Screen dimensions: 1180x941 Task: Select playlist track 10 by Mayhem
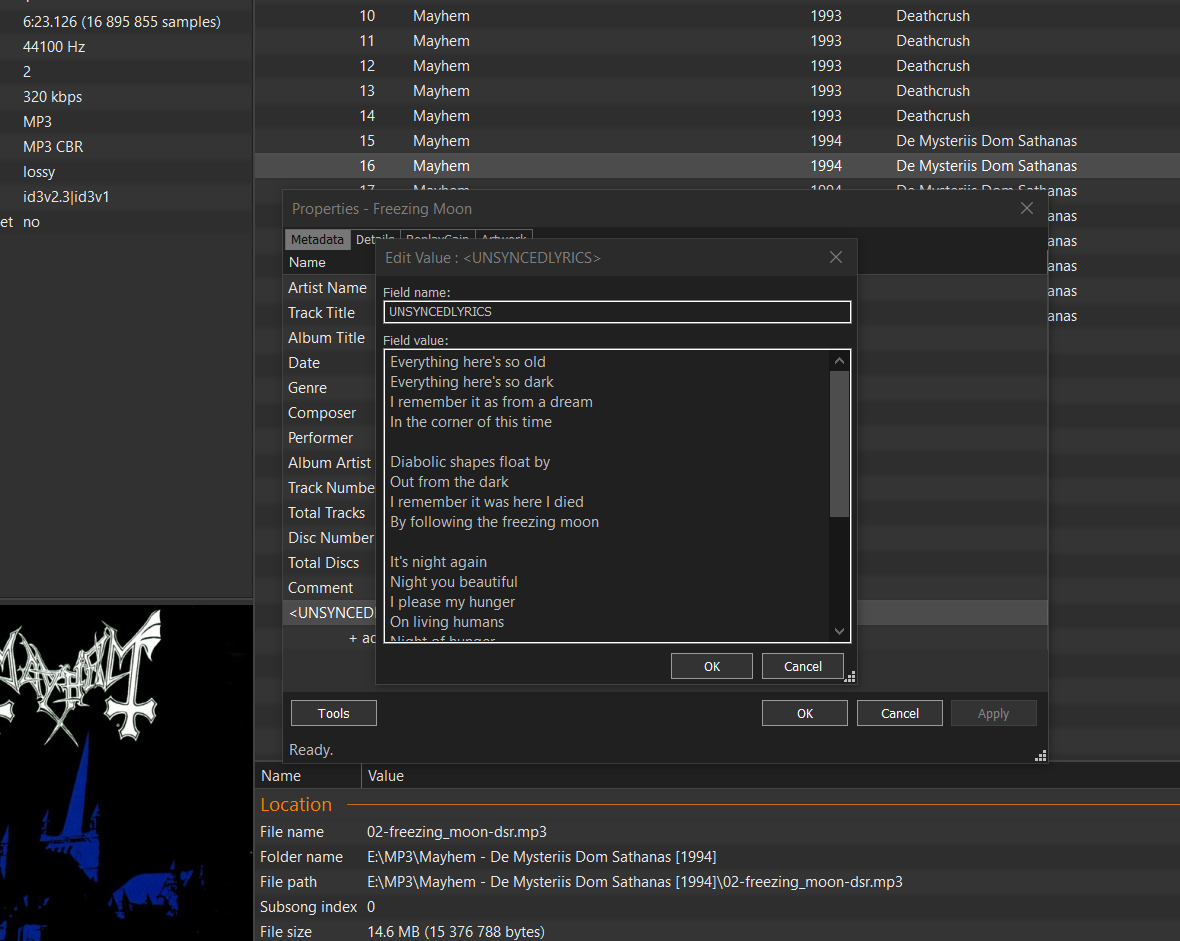(717, 16)
